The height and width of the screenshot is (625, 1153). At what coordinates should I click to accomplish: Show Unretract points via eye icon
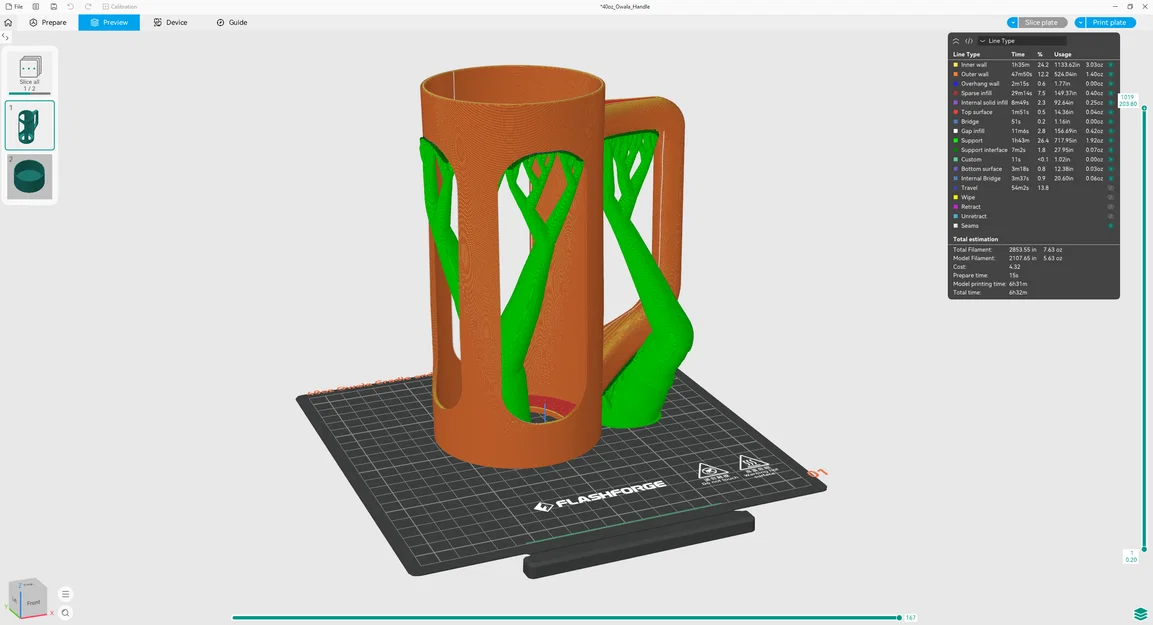(x=1111, y=217)
